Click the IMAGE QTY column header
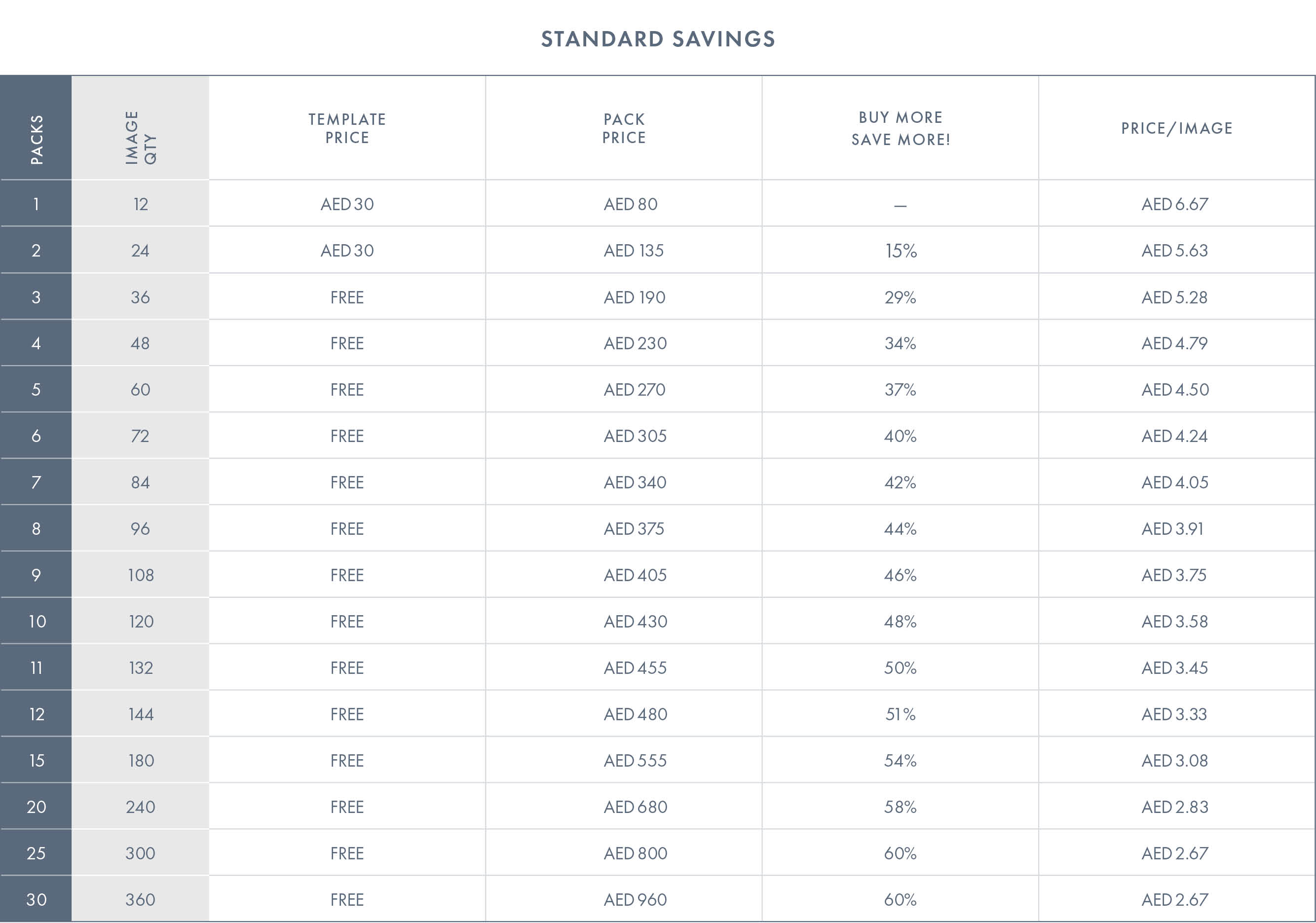This screenshot has height=923, width=1316. point(141,138)
